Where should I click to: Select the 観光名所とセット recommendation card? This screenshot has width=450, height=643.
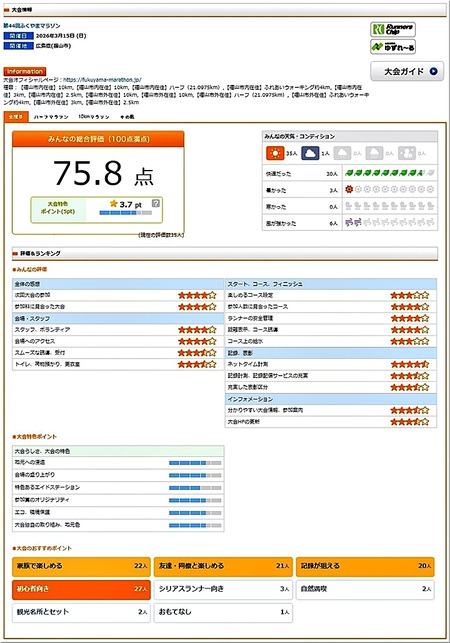point(81,612)
